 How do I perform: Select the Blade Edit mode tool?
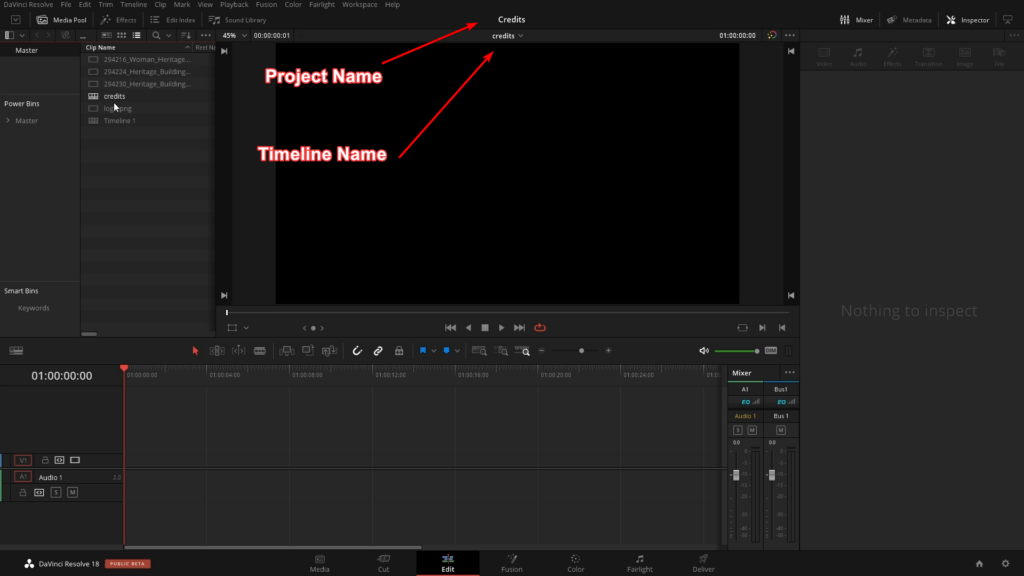point(261,350)
